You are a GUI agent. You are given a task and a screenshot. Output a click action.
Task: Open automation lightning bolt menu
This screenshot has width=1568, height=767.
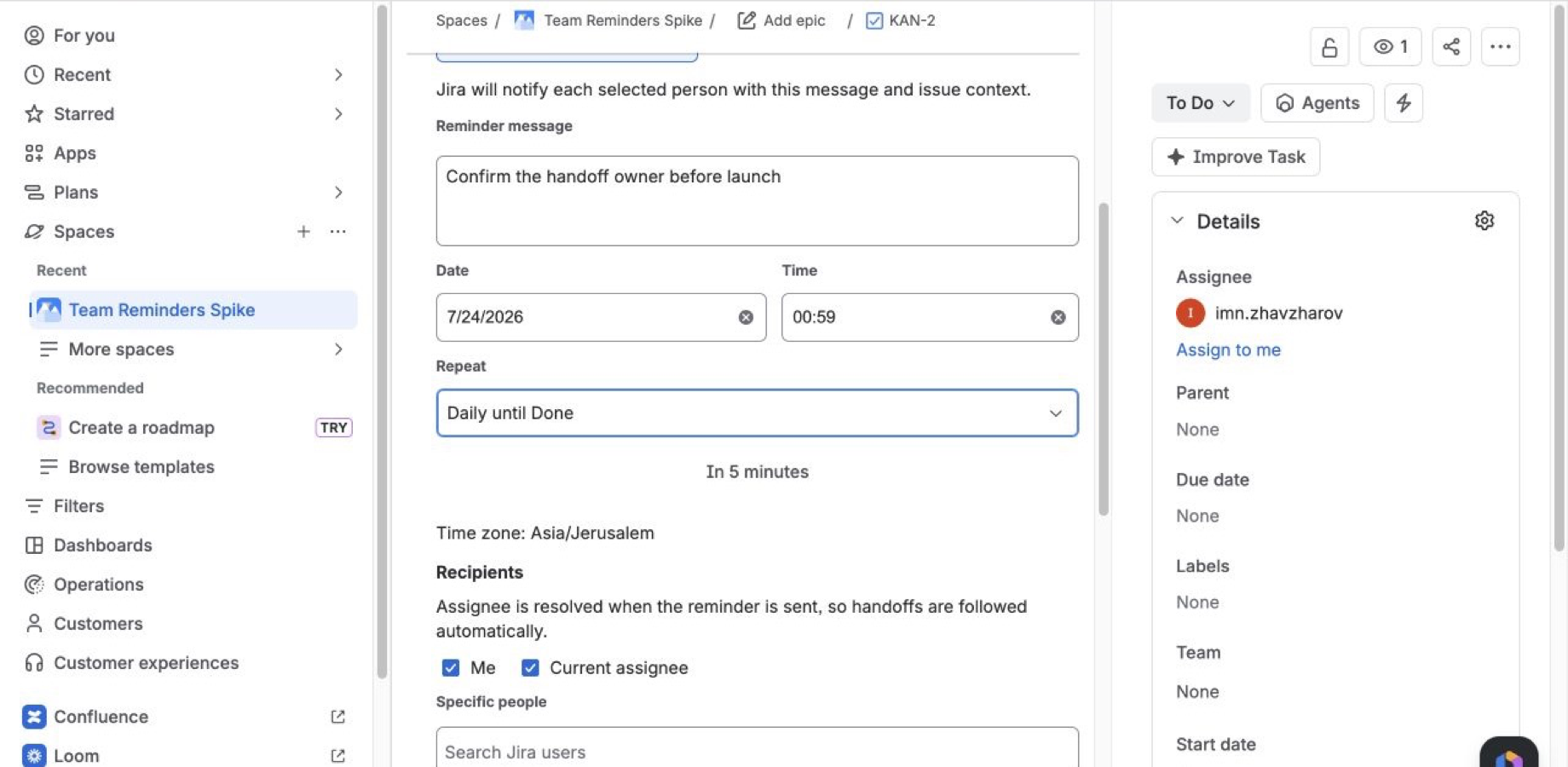tap(1404, 102)
